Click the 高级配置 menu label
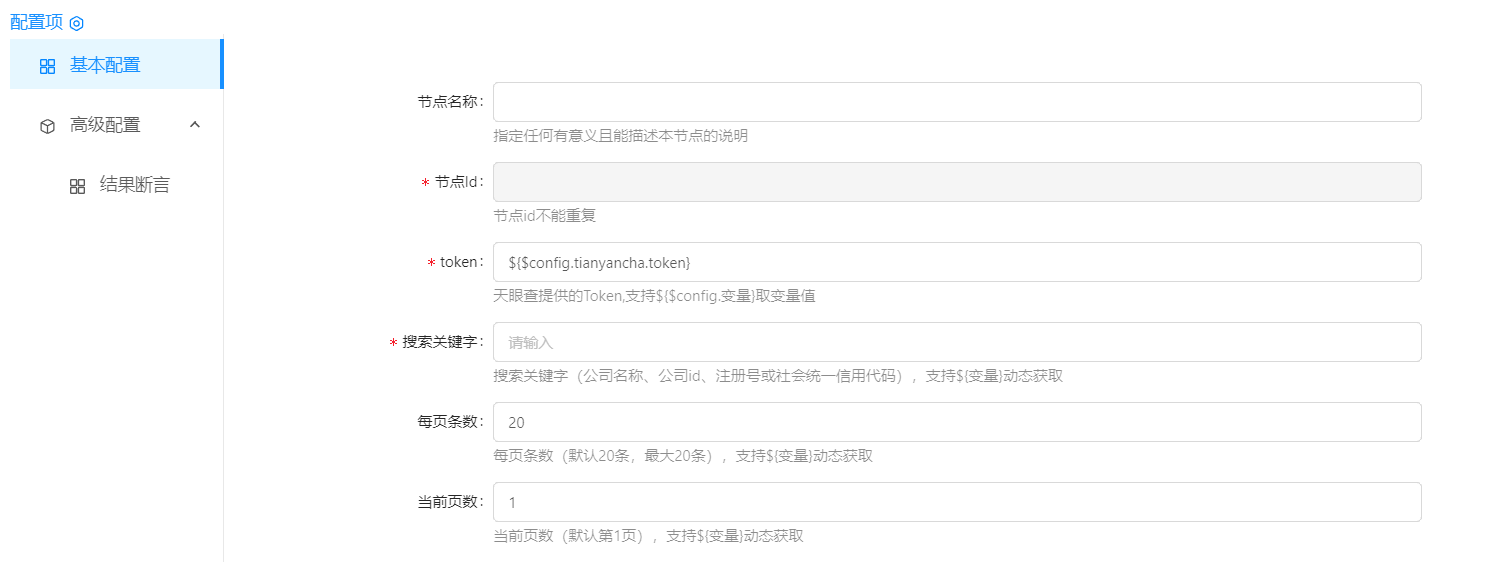The image size is (1489, 562). [105, 125]
